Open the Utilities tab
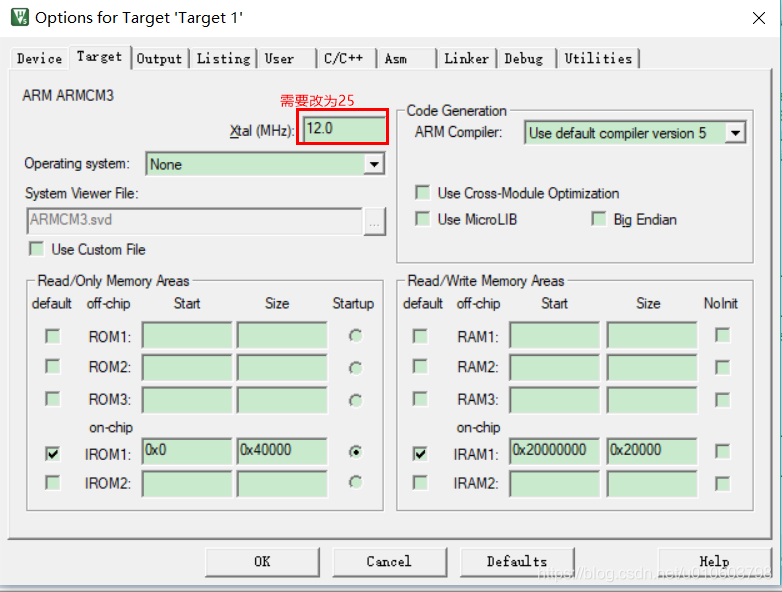This screenshot has width=782, height=592. click(598, 58)
